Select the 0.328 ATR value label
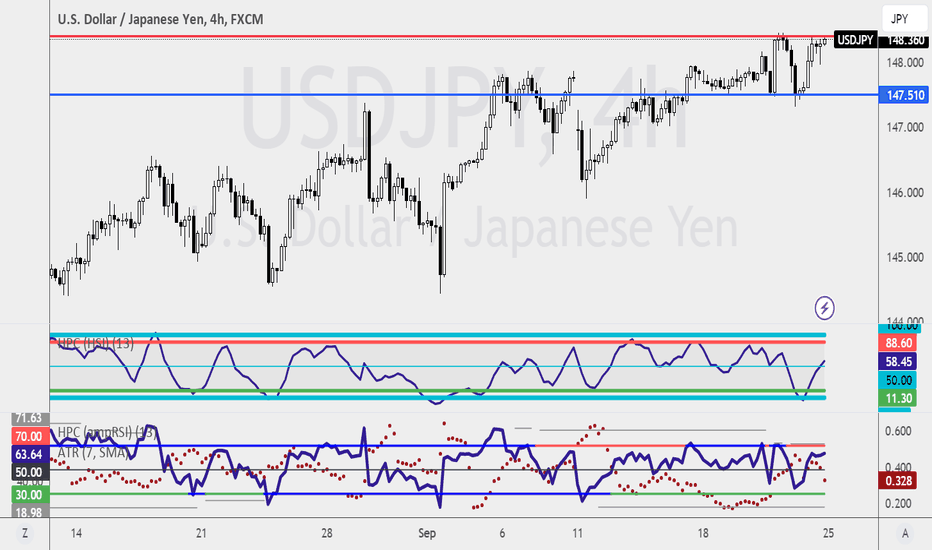The image size is (932, 550). 898,480
